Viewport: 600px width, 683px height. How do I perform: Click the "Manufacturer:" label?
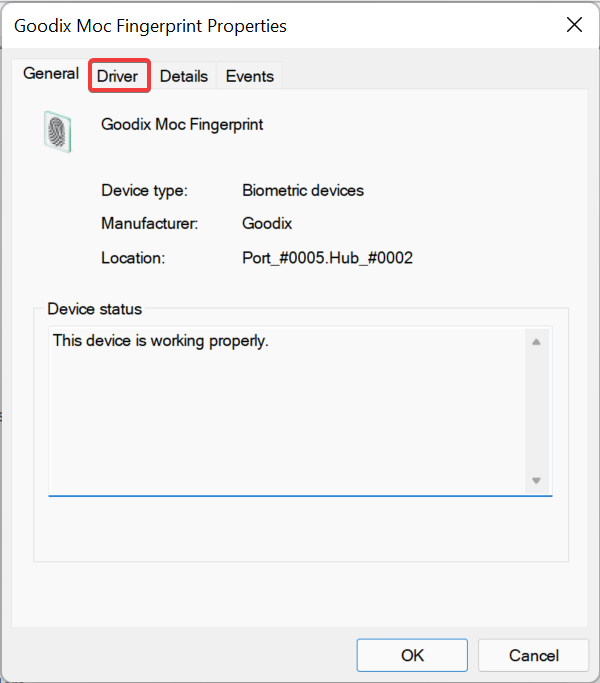point(149,223)
